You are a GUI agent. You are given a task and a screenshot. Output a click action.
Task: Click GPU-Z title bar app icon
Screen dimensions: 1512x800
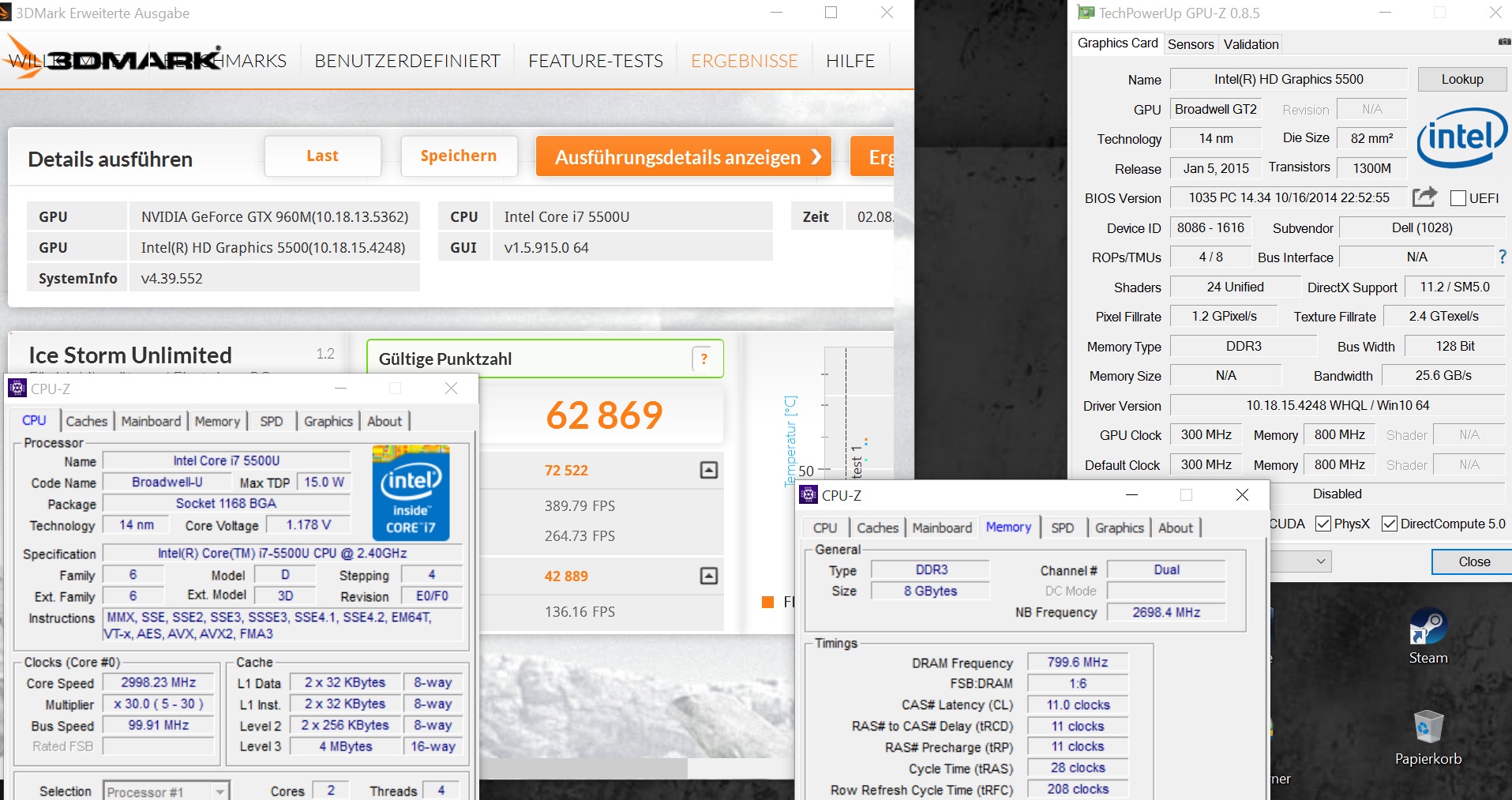point(1086,13)
